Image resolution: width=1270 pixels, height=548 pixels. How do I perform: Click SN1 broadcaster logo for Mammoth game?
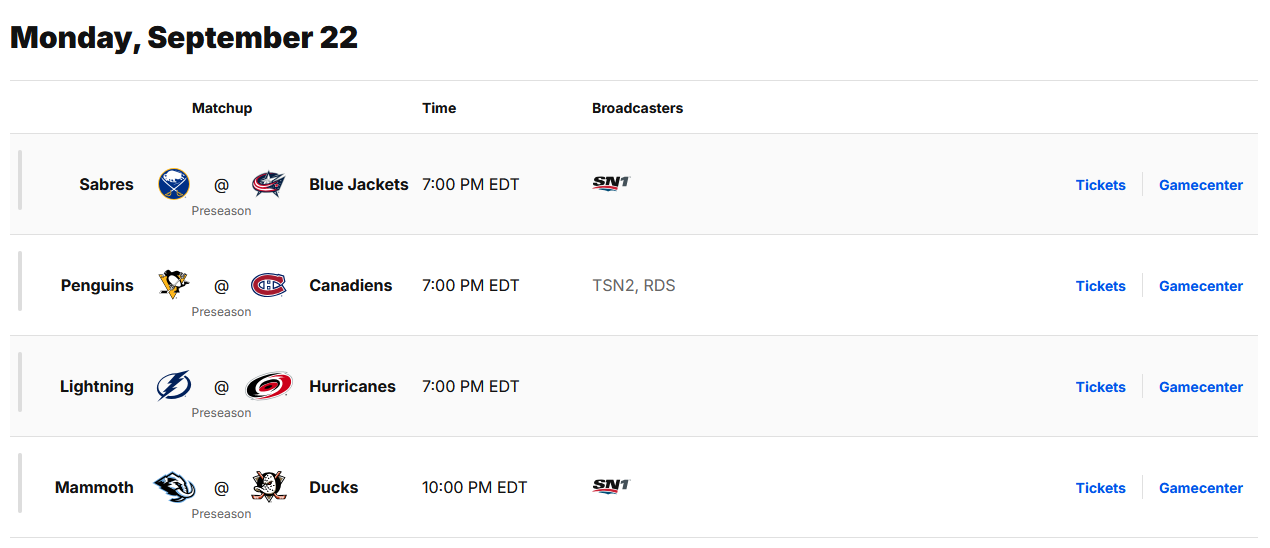(x=611, y=486)
